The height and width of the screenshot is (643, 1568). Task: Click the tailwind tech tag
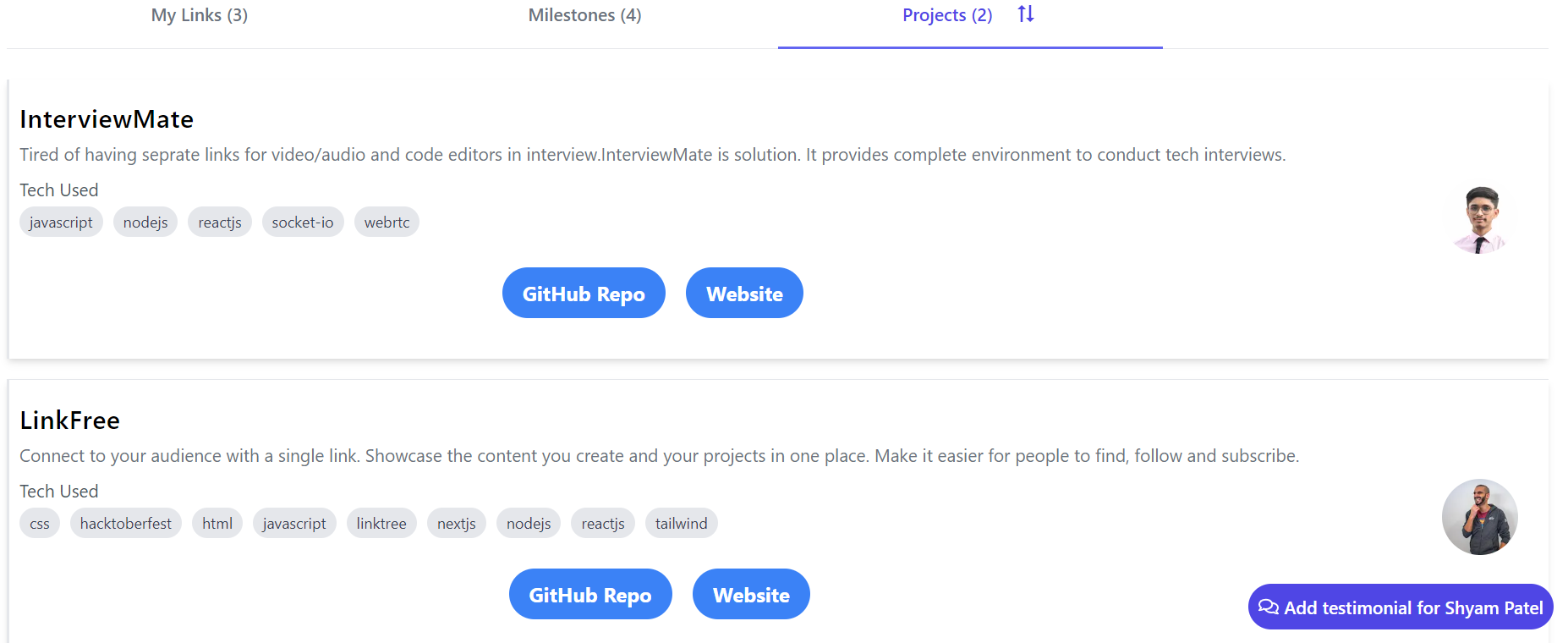coord(682,523)
